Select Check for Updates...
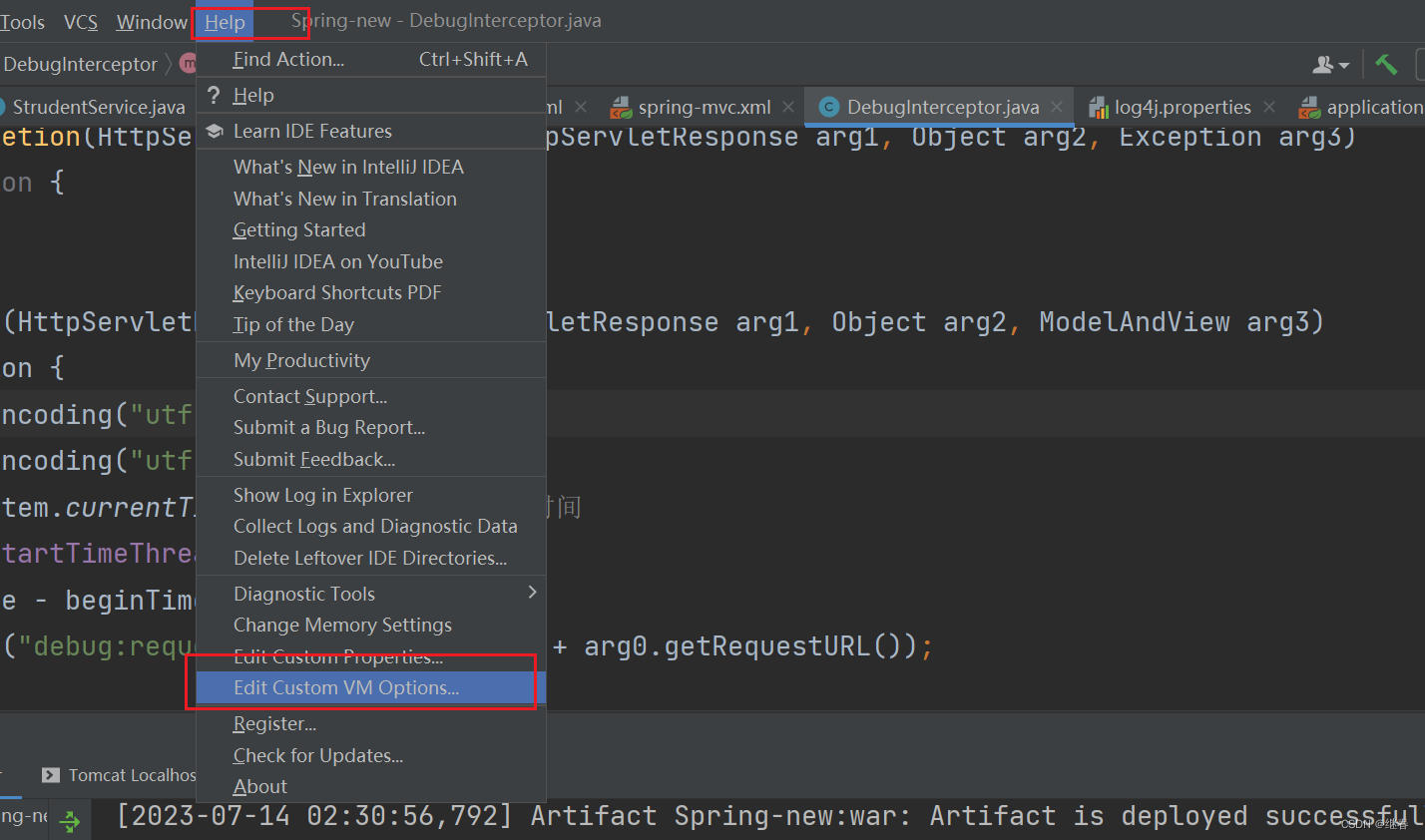The width and height of the screenshot is (1425, 840). [x=371, y=756]
